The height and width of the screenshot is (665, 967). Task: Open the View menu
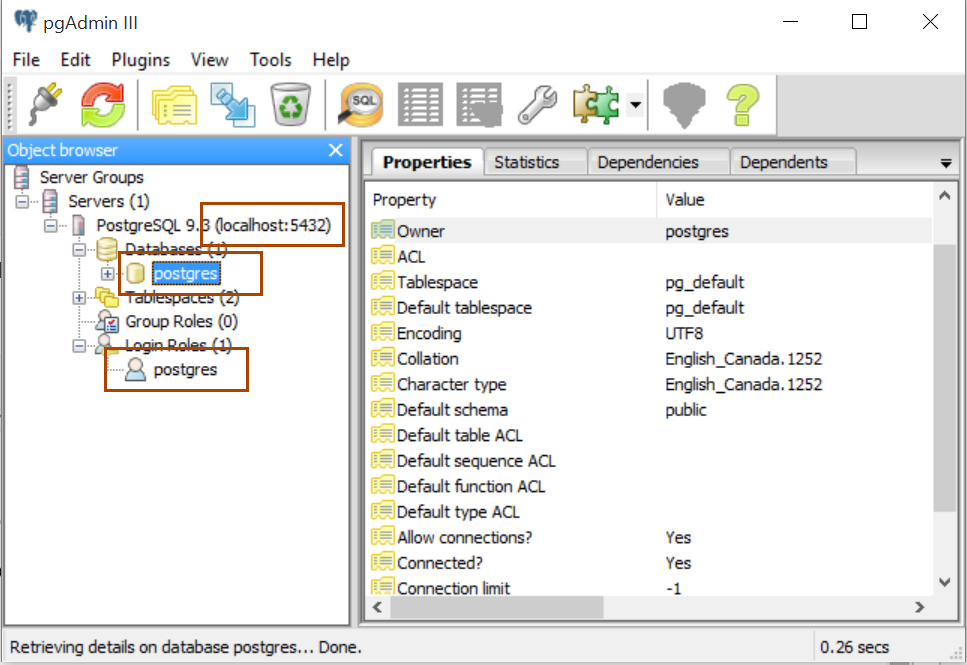click(210, 60)
